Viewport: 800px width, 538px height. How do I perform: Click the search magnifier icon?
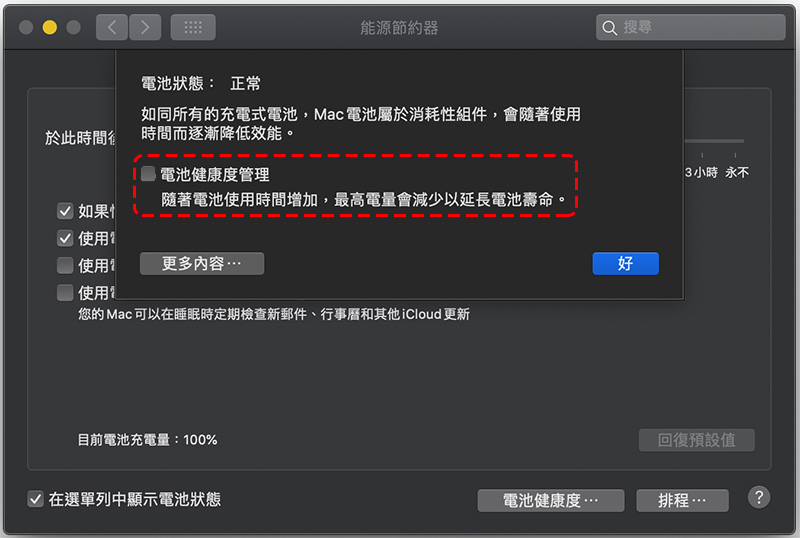[609, 28]
